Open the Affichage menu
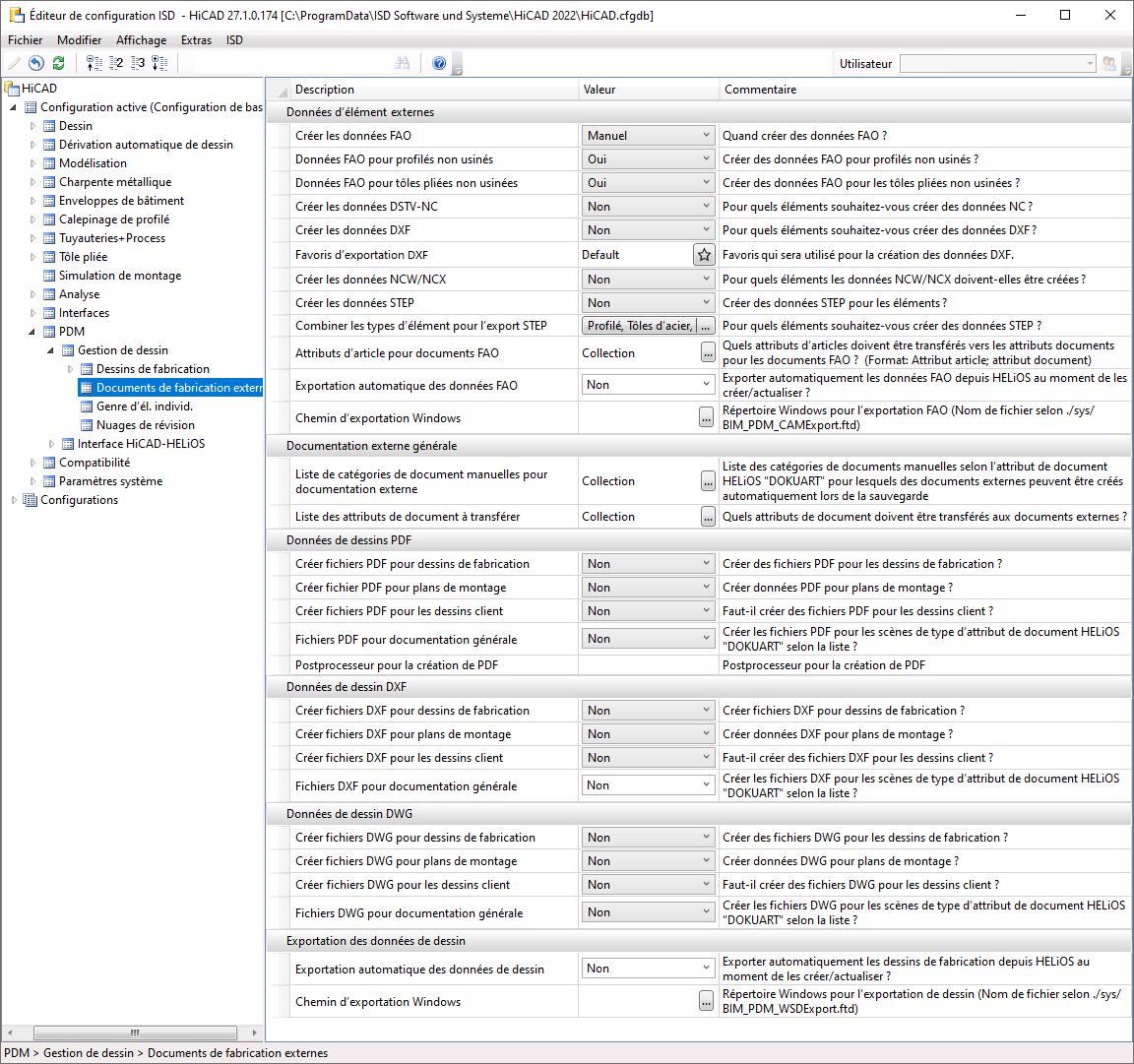 (141, 40)
